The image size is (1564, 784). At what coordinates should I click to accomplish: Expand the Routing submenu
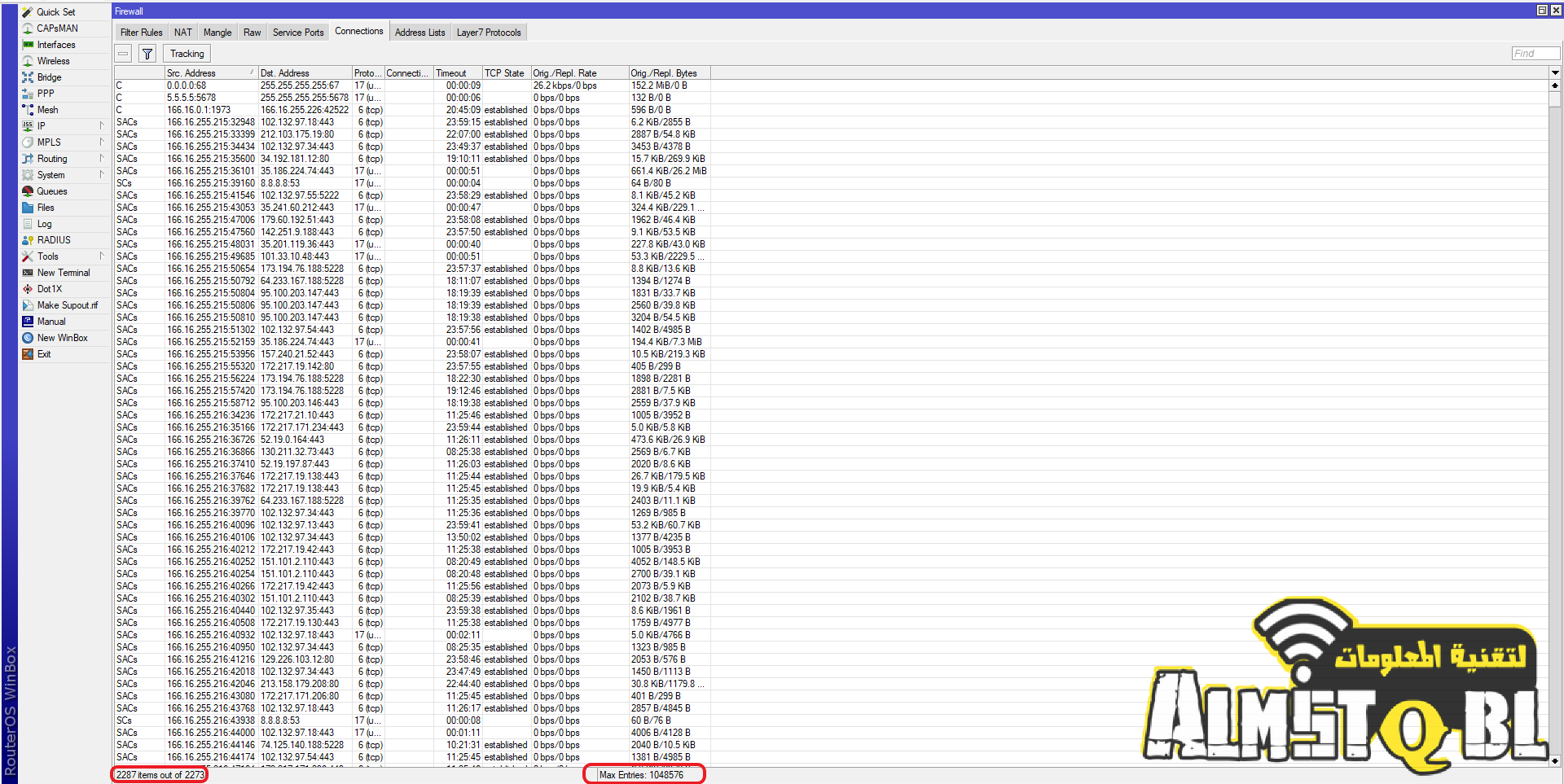coord(102,158)
